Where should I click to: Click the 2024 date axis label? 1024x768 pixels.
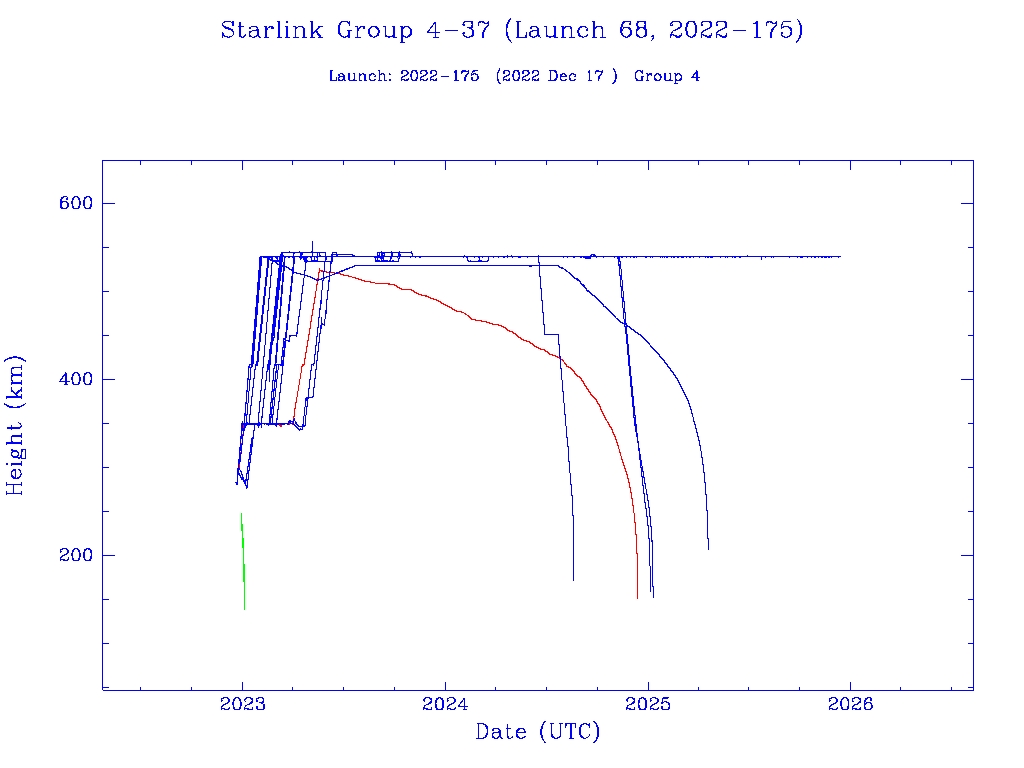tap(445, 704)
